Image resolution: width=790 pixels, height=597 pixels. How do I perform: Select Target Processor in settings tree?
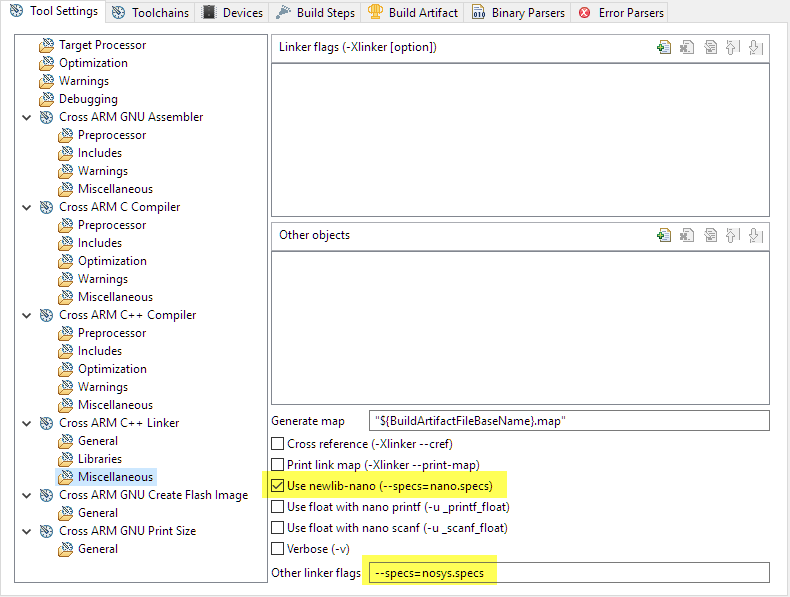(x=101, y=45)
